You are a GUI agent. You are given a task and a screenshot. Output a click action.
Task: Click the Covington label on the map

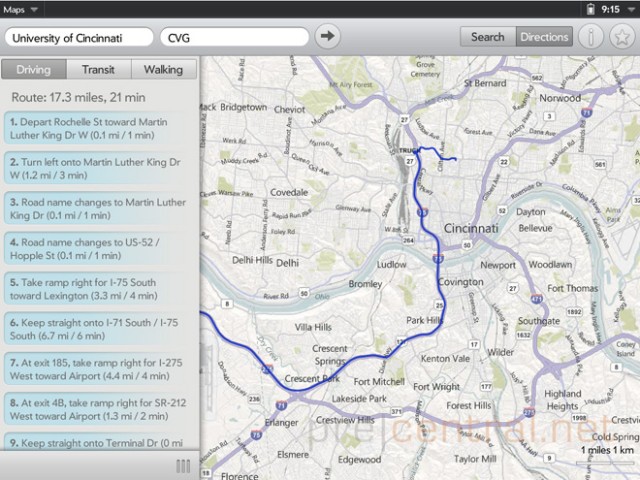point(460,282)
